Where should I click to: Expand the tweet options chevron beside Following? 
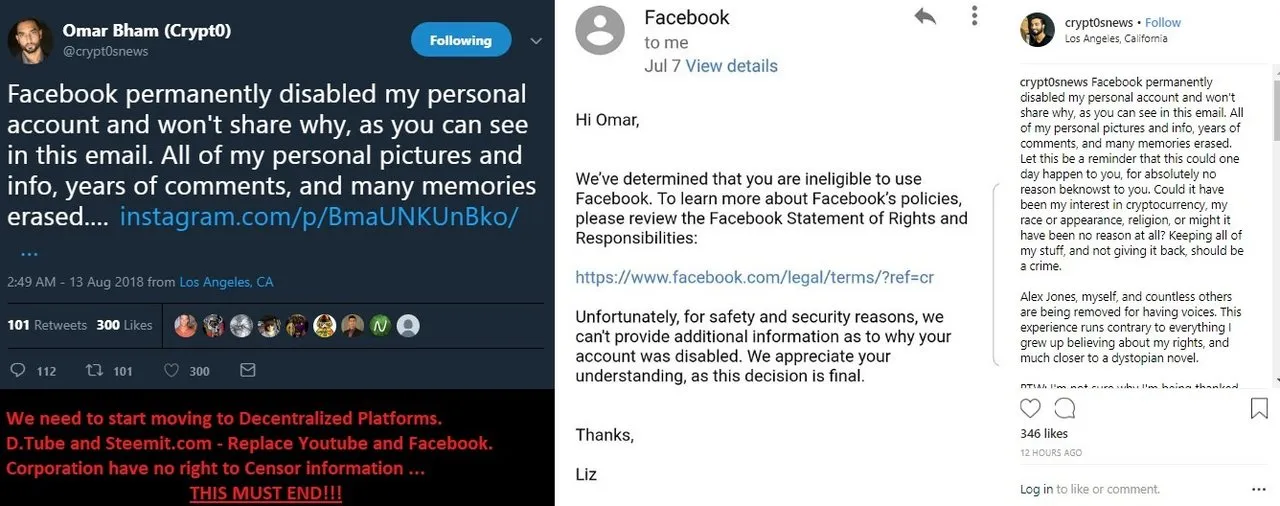(x=535, y=41)
